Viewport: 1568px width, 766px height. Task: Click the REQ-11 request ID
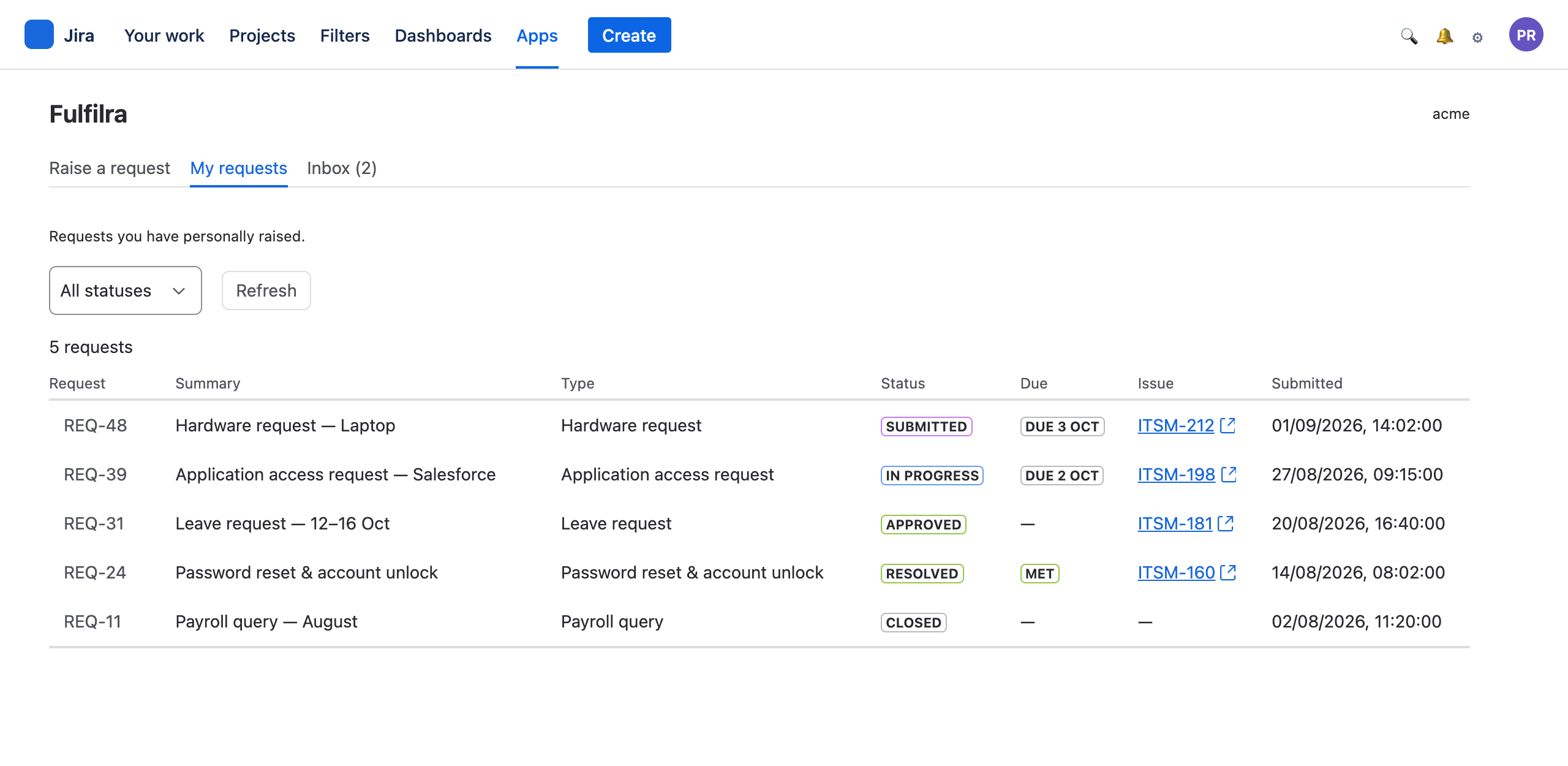92,621
